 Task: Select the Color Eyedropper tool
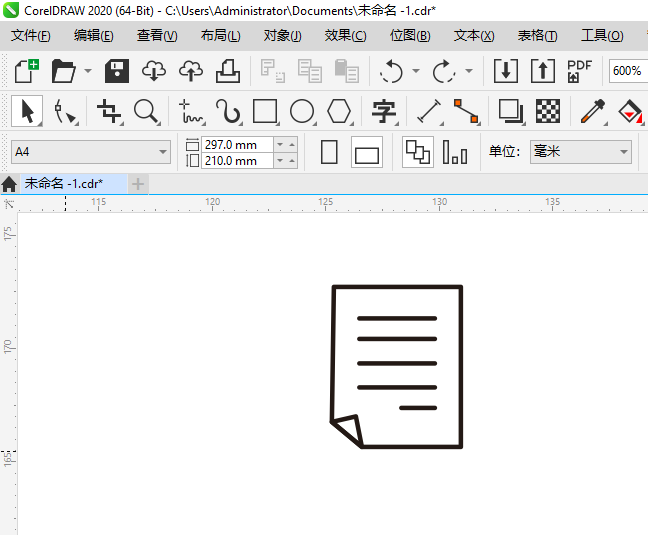tap(593, 111)
